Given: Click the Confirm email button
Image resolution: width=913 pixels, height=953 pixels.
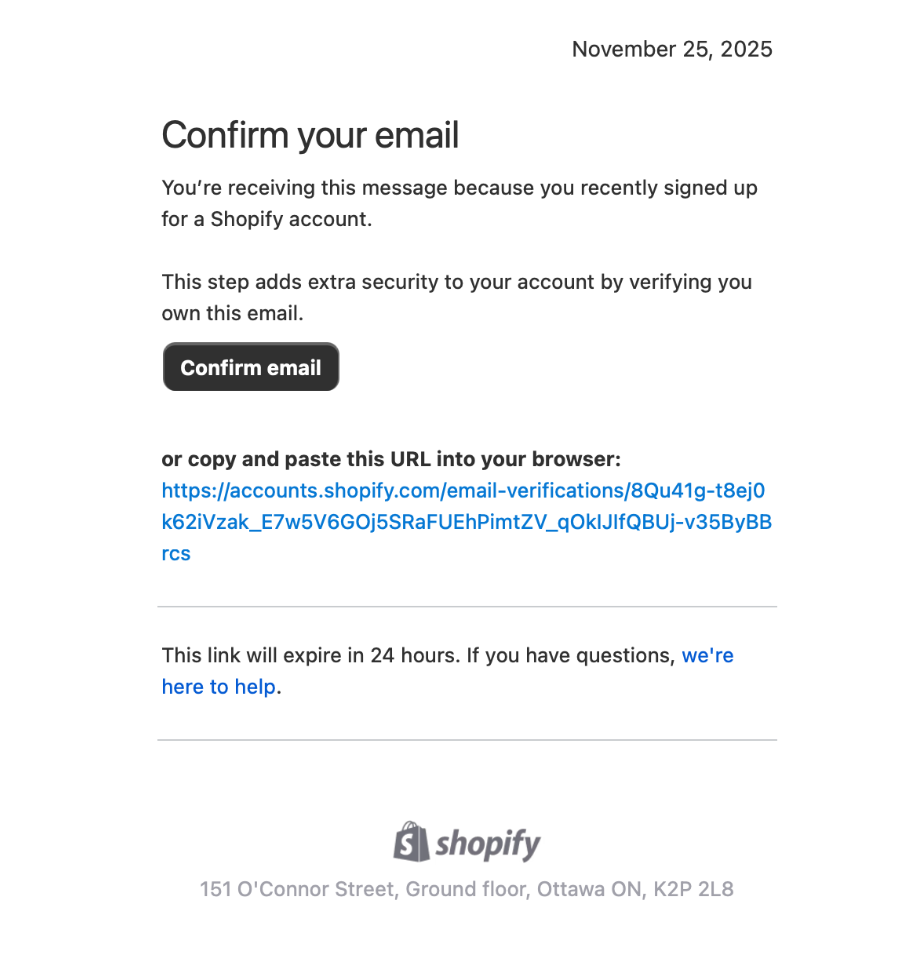Looking at the screenshot, I should (251, 367).
